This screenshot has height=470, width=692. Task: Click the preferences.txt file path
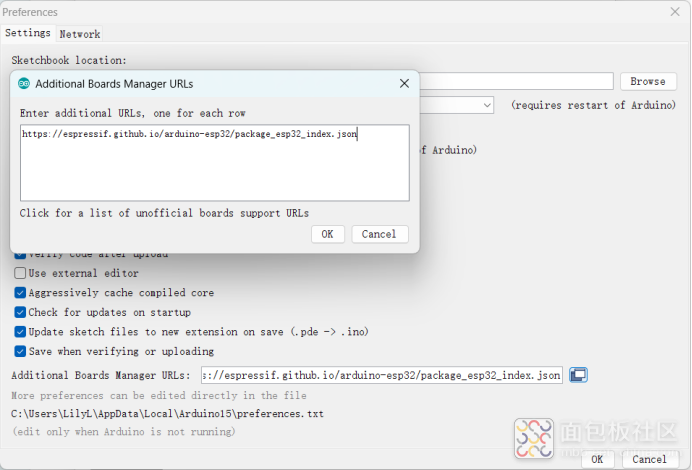pyautogui.click(x=167, y=413)
